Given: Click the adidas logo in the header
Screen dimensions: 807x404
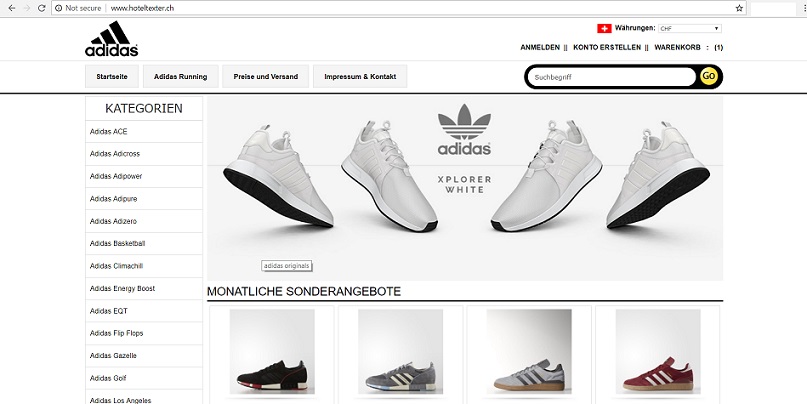Looking at the screenshot, I should [112, 39].
